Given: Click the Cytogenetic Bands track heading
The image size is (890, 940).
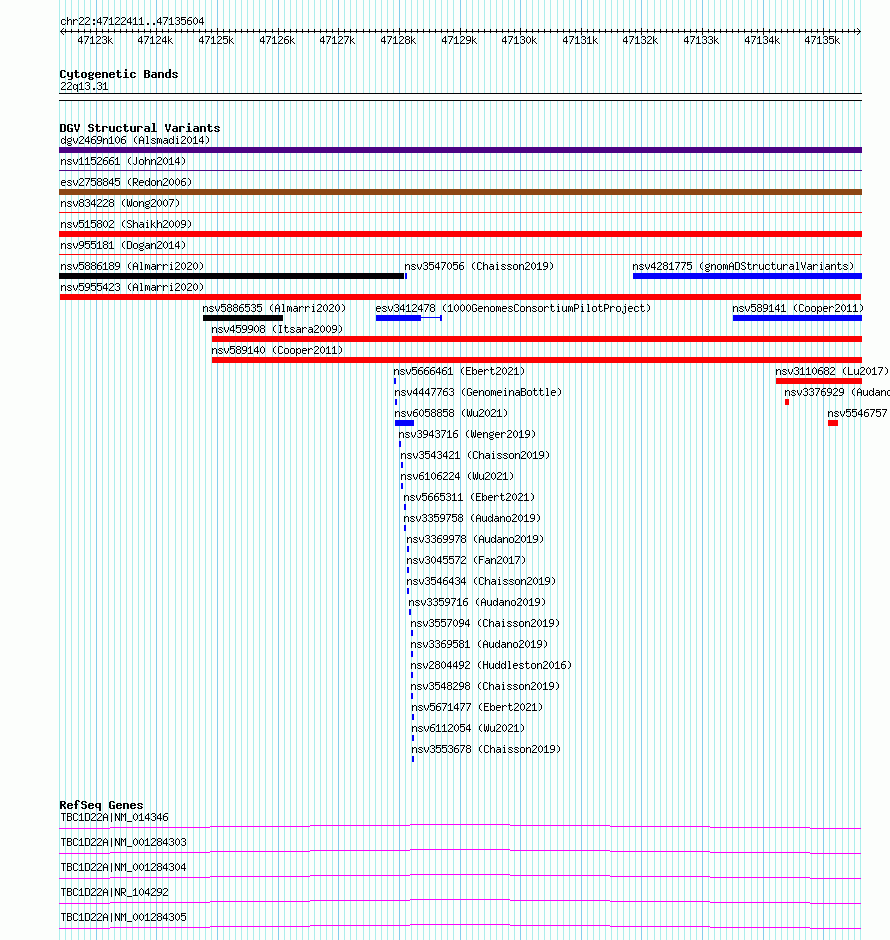Looking at the screenshot, I should click(x=119, y=74).
